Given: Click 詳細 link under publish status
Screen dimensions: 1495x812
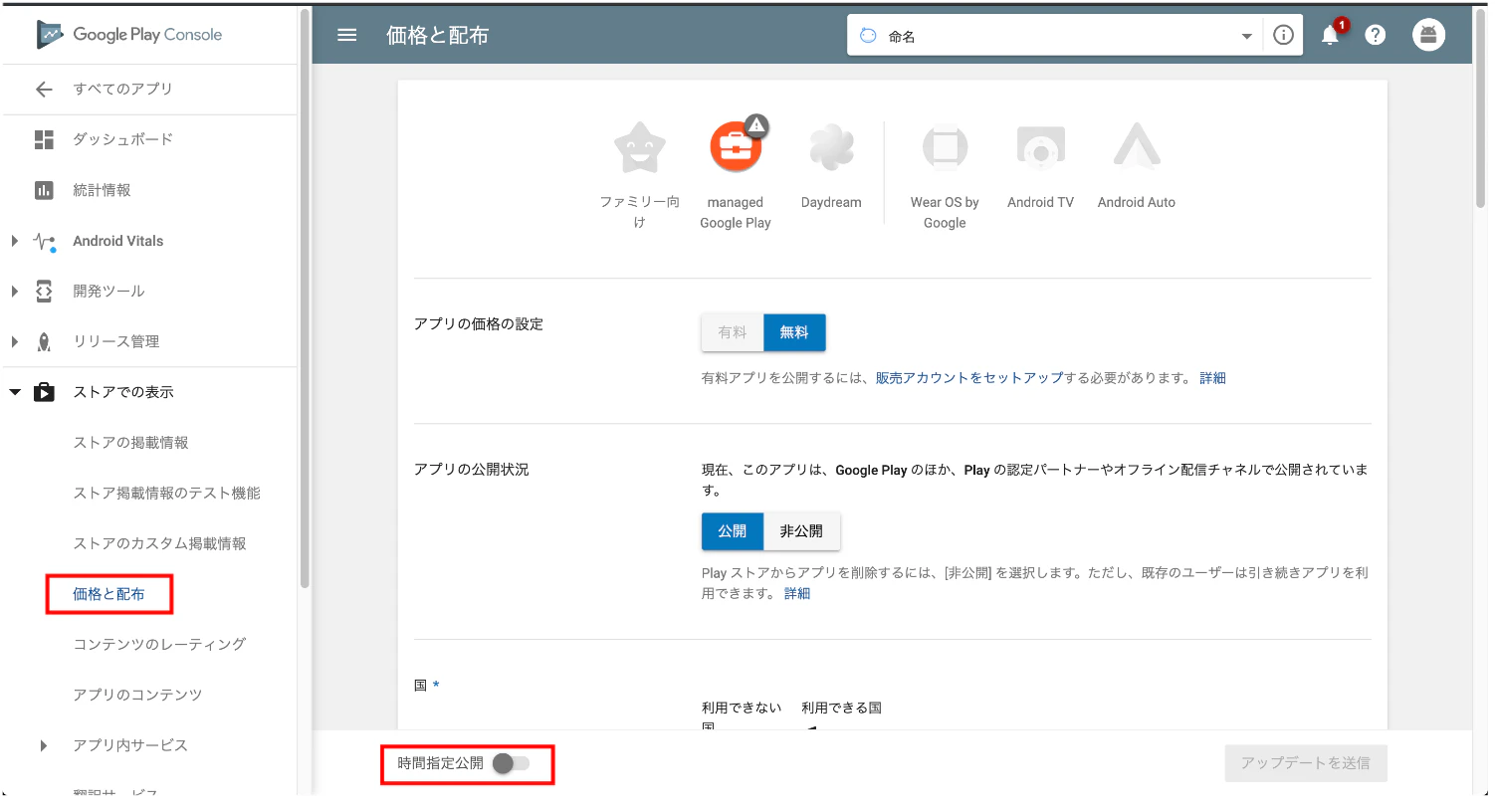Looking at the screenshot, I should [797, 594].
